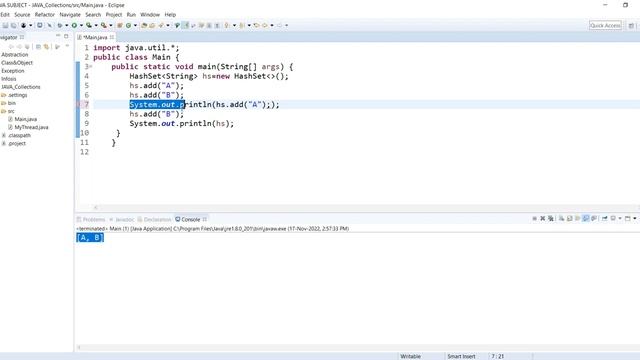The image size is (640, 360).
Task: Open the Help menu
Action: pyautogui.click(x=170, y=15)
